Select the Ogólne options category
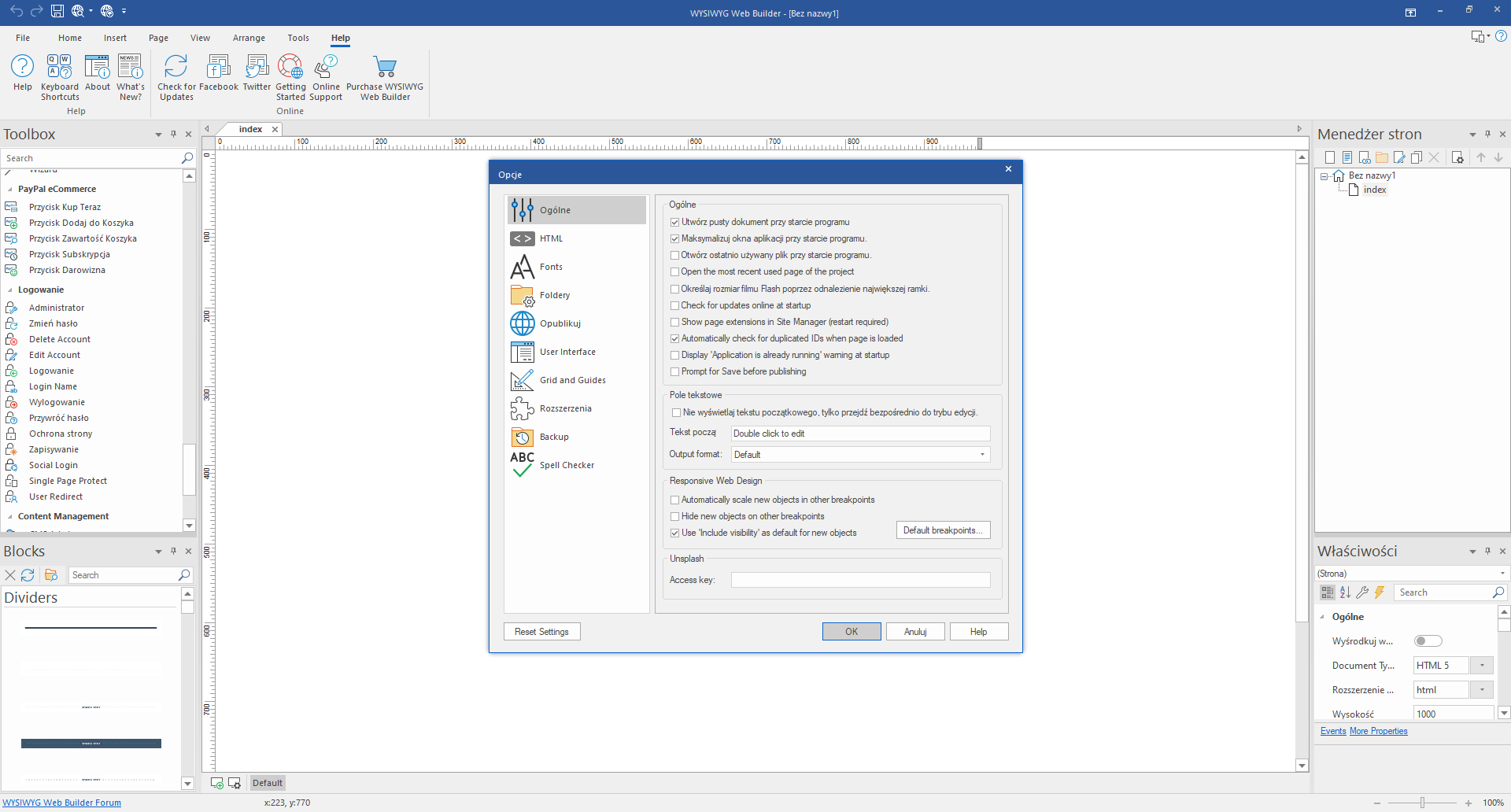 (x=577, y=210)
